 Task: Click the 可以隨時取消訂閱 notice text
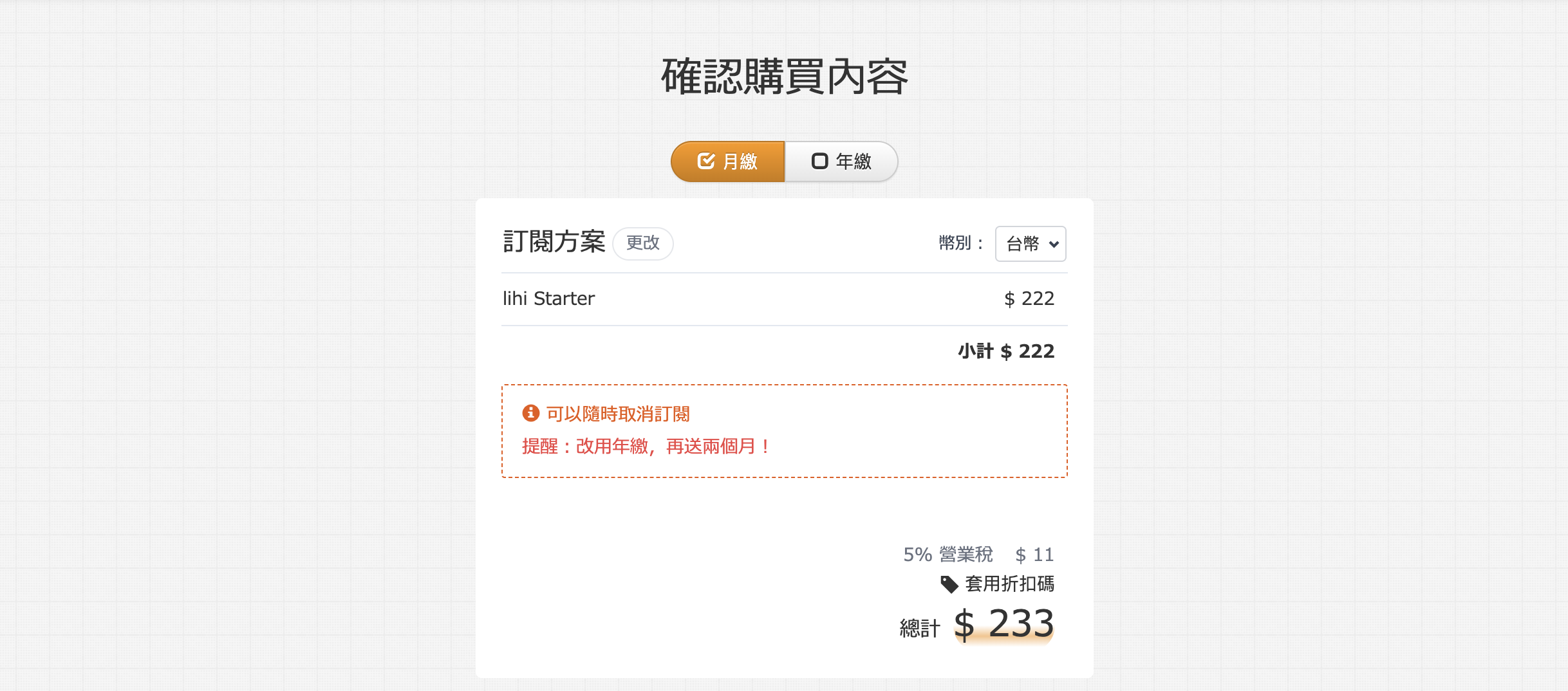[618, 414]
